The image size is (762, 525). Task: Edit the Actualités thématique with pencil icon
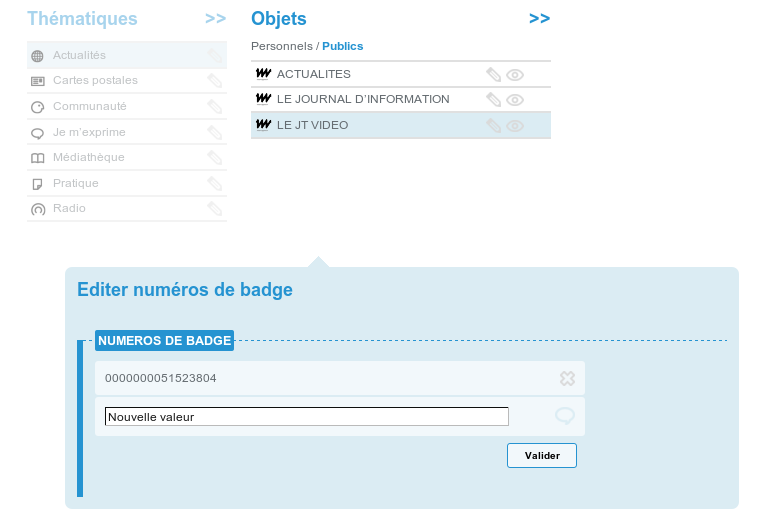pyautogui.click(x=215, y=56)
